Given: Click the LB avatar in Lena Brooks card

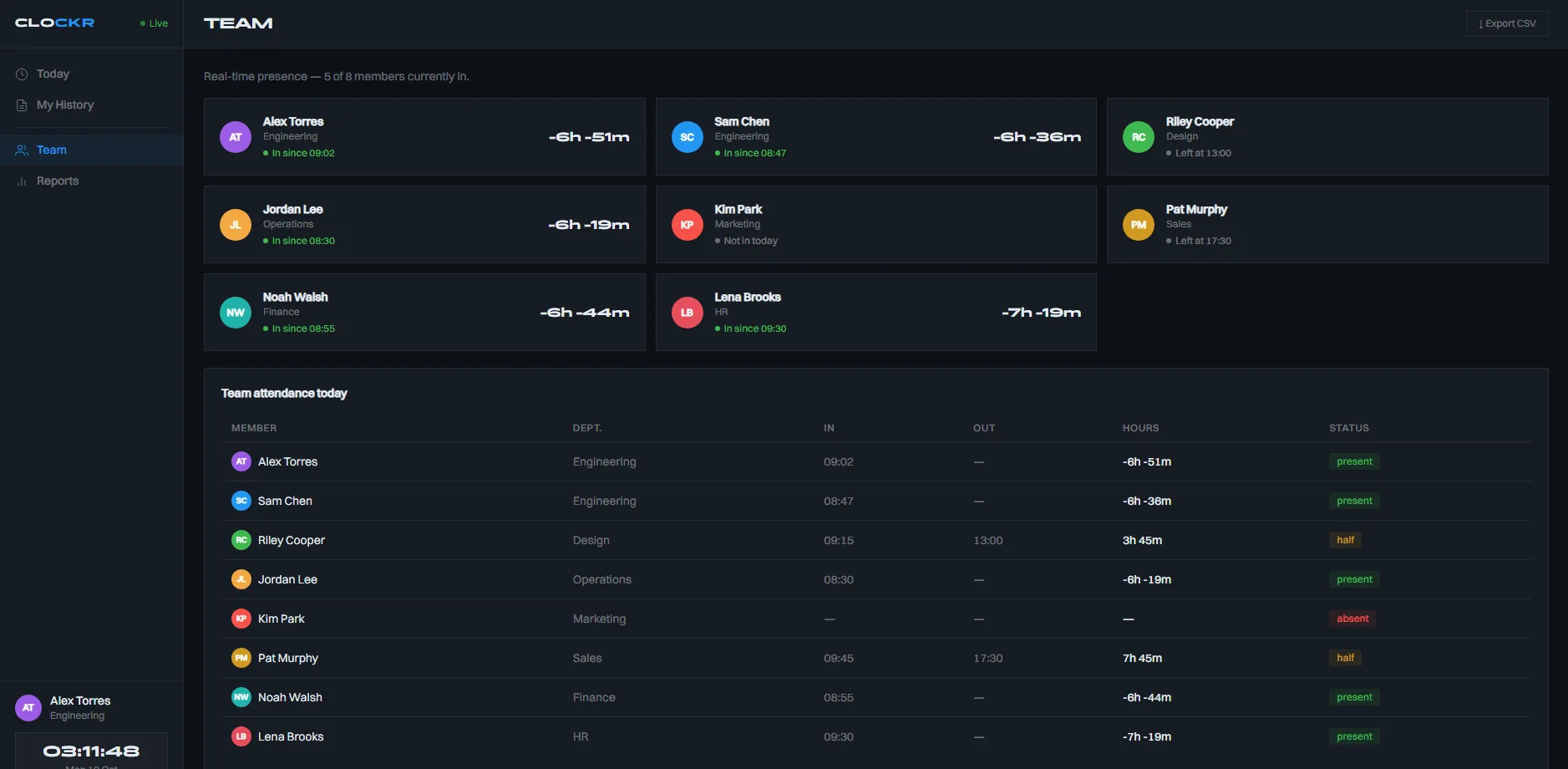Looking at the screenshot, I should coord(687,313).
